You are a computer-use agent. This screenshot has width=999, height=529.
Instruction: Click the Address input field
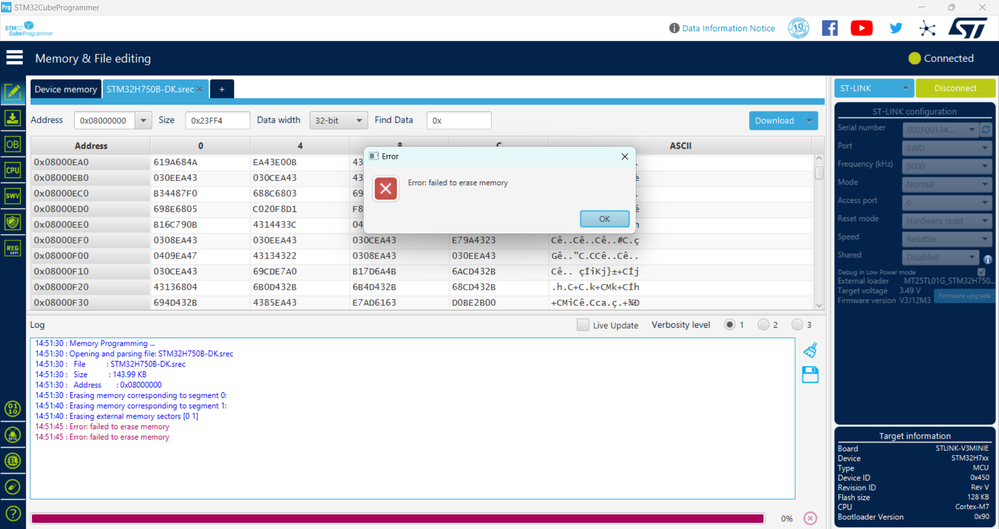[x=104, y=120]
